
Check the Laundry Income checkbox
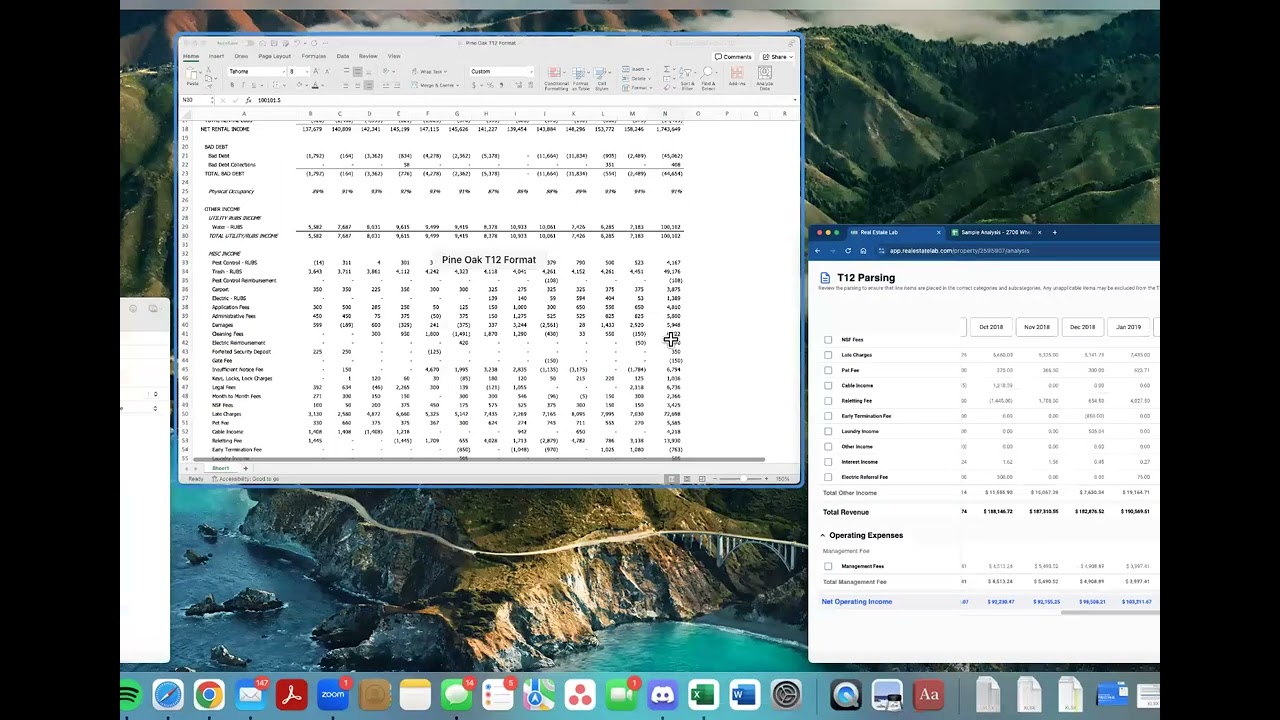point(828,431)
